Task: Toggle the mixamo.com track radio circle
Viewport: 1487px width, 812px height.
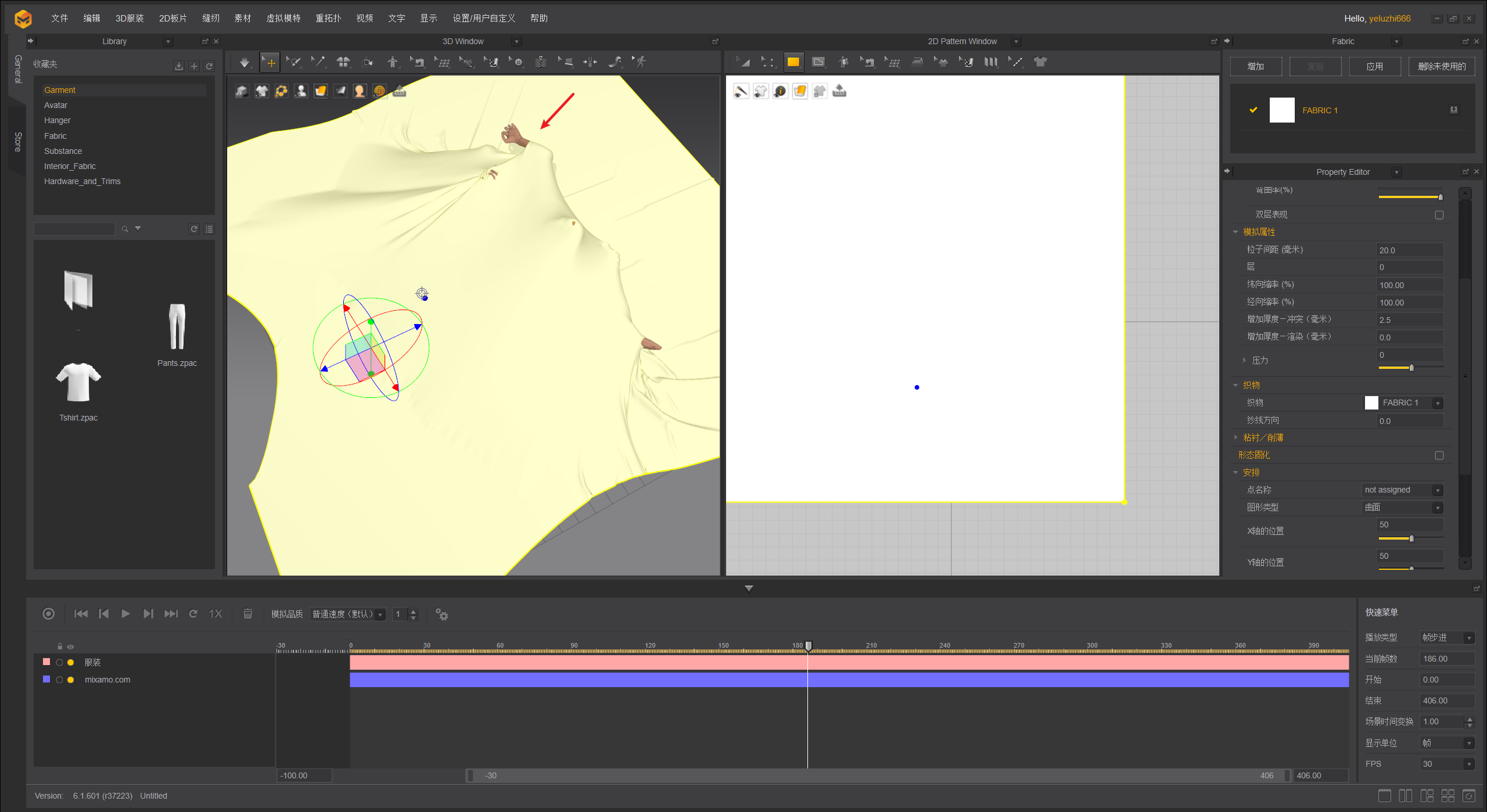Action: point(59,680)
